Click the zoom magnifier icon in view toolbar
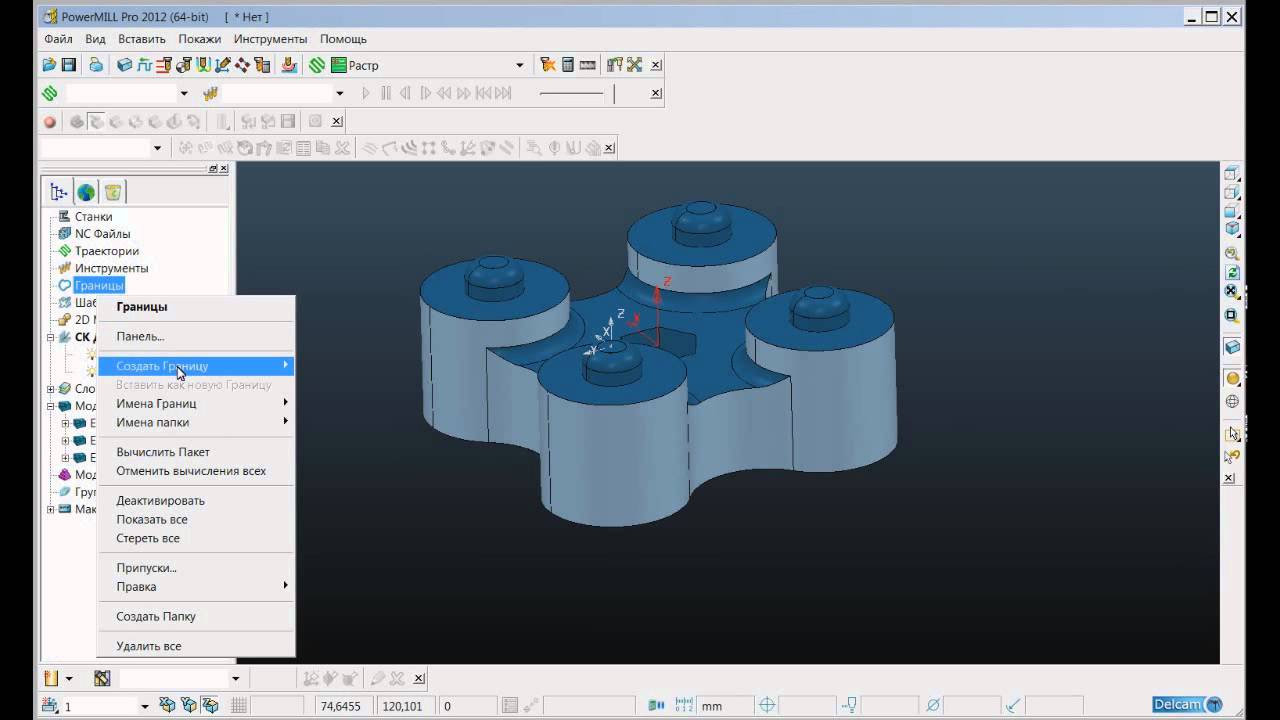The height and width of the screenshot is (720, 1280). tap(1232, 253)
